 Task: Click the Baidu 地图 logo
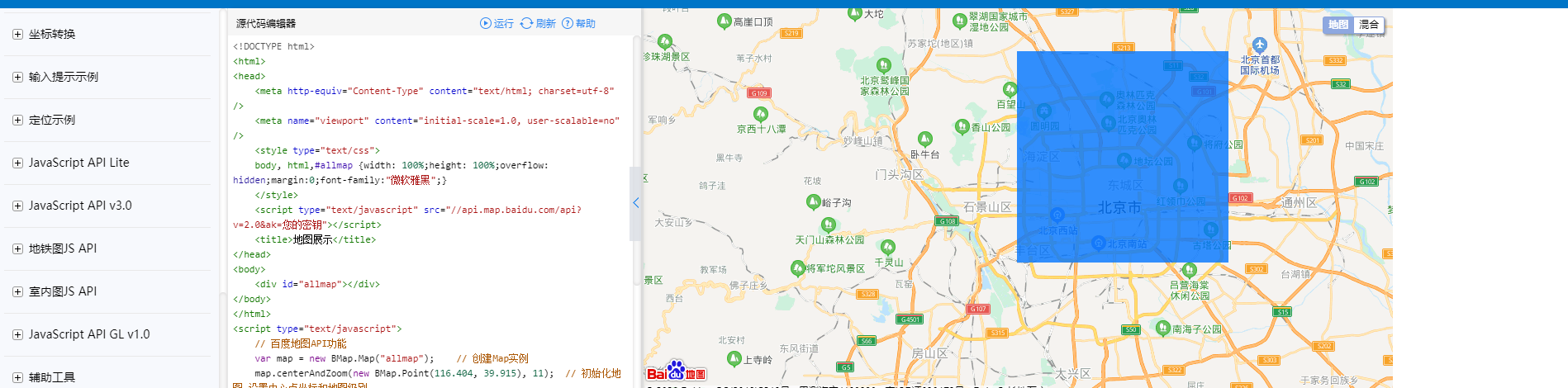676,372
